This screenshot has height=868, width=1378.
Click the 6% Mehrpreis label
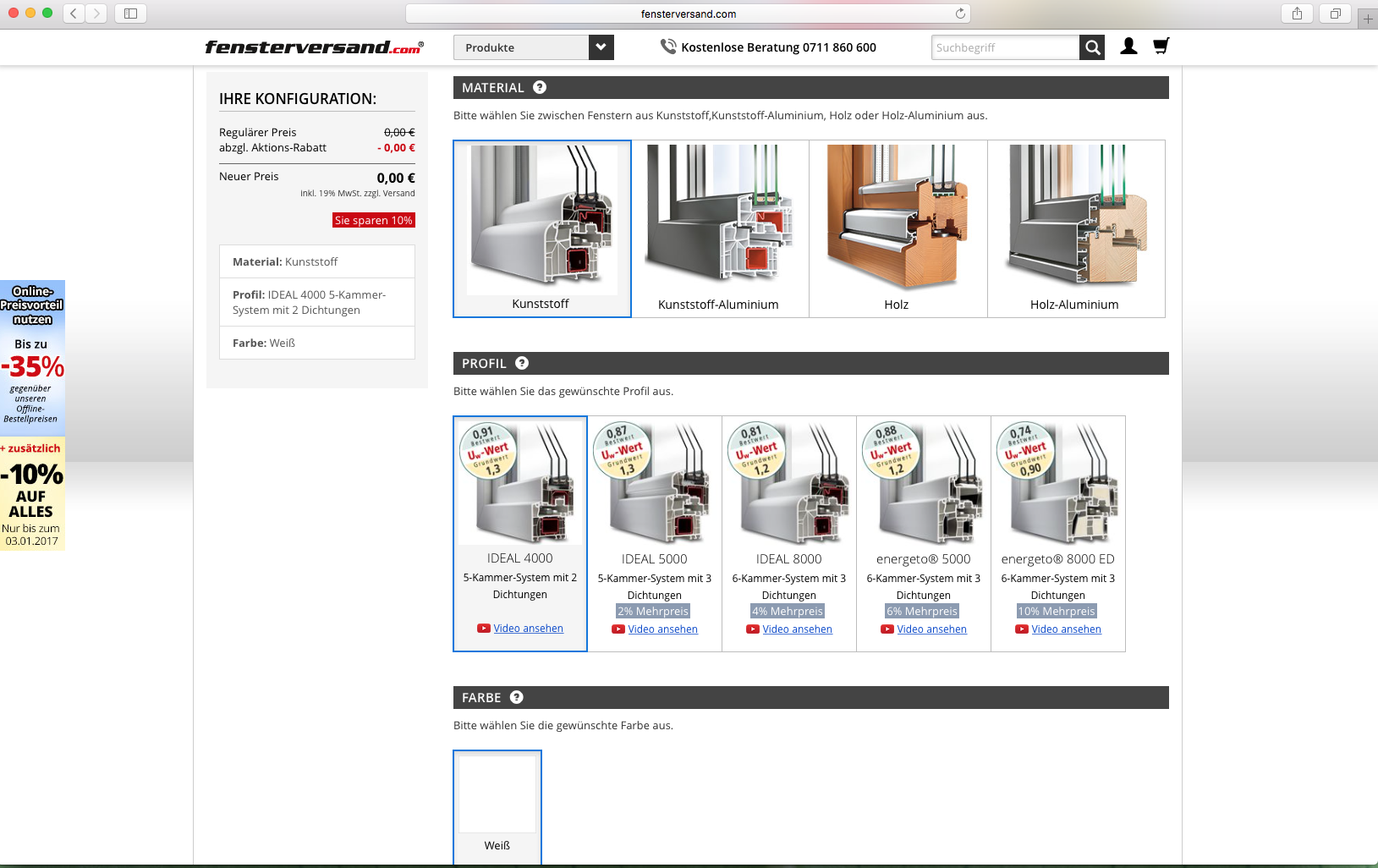[x=922, y=611]
